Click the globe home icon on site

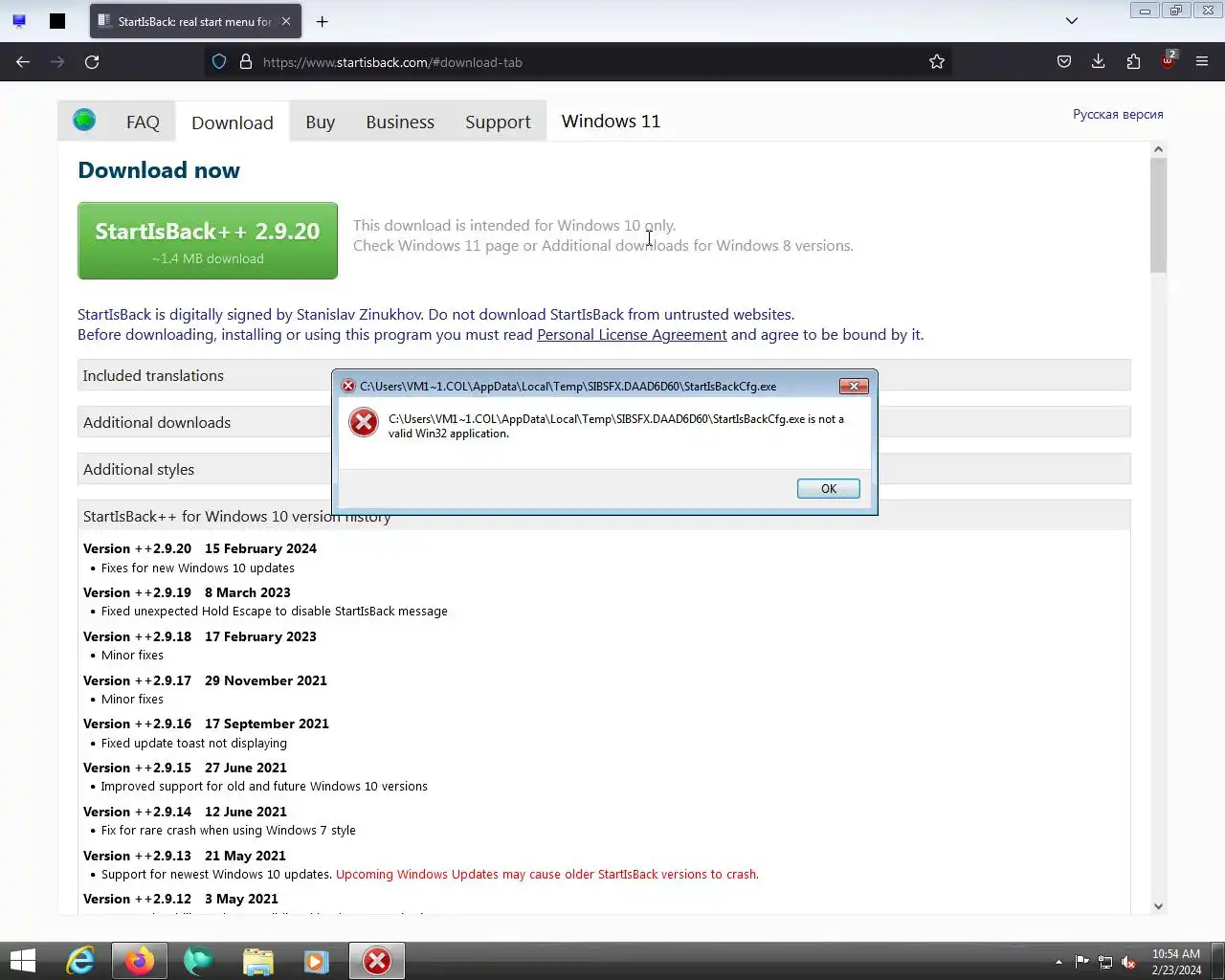coord(84,121)
